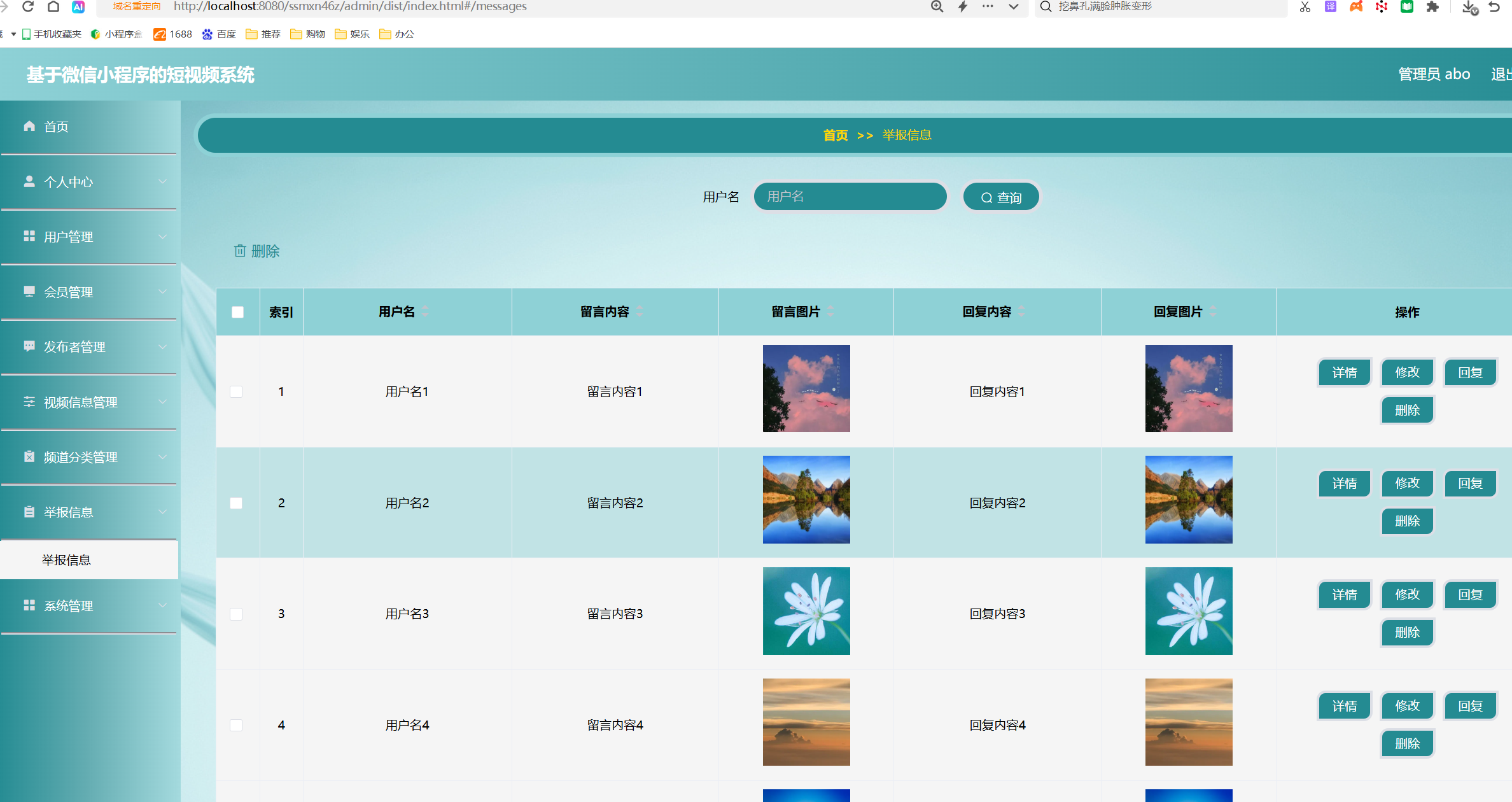Expand the 用户管理 sidebar menu
The image size is (1512, 802).
point(89,237)
